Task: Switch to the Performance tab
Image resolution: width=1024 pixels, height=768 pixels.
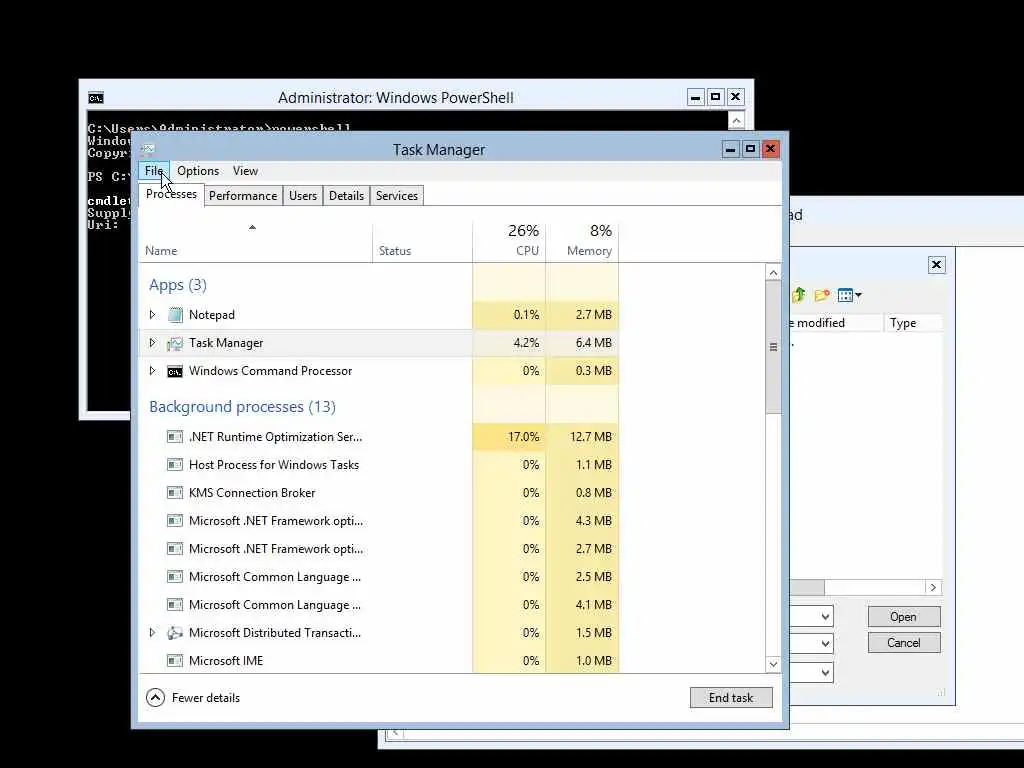Action: point(243,196)
